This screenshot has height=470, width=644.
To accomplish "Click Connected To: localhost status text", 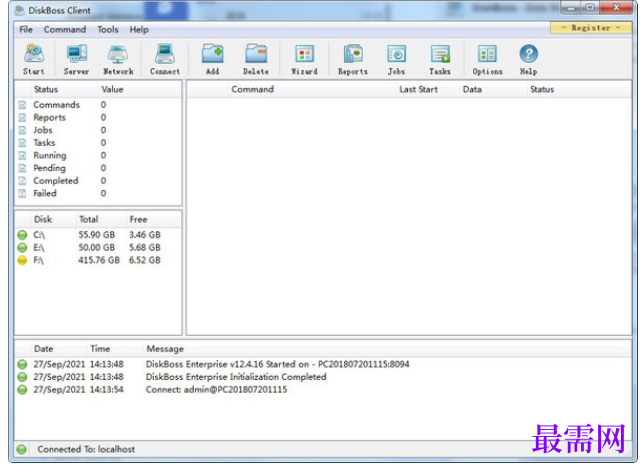I will 86,449.
